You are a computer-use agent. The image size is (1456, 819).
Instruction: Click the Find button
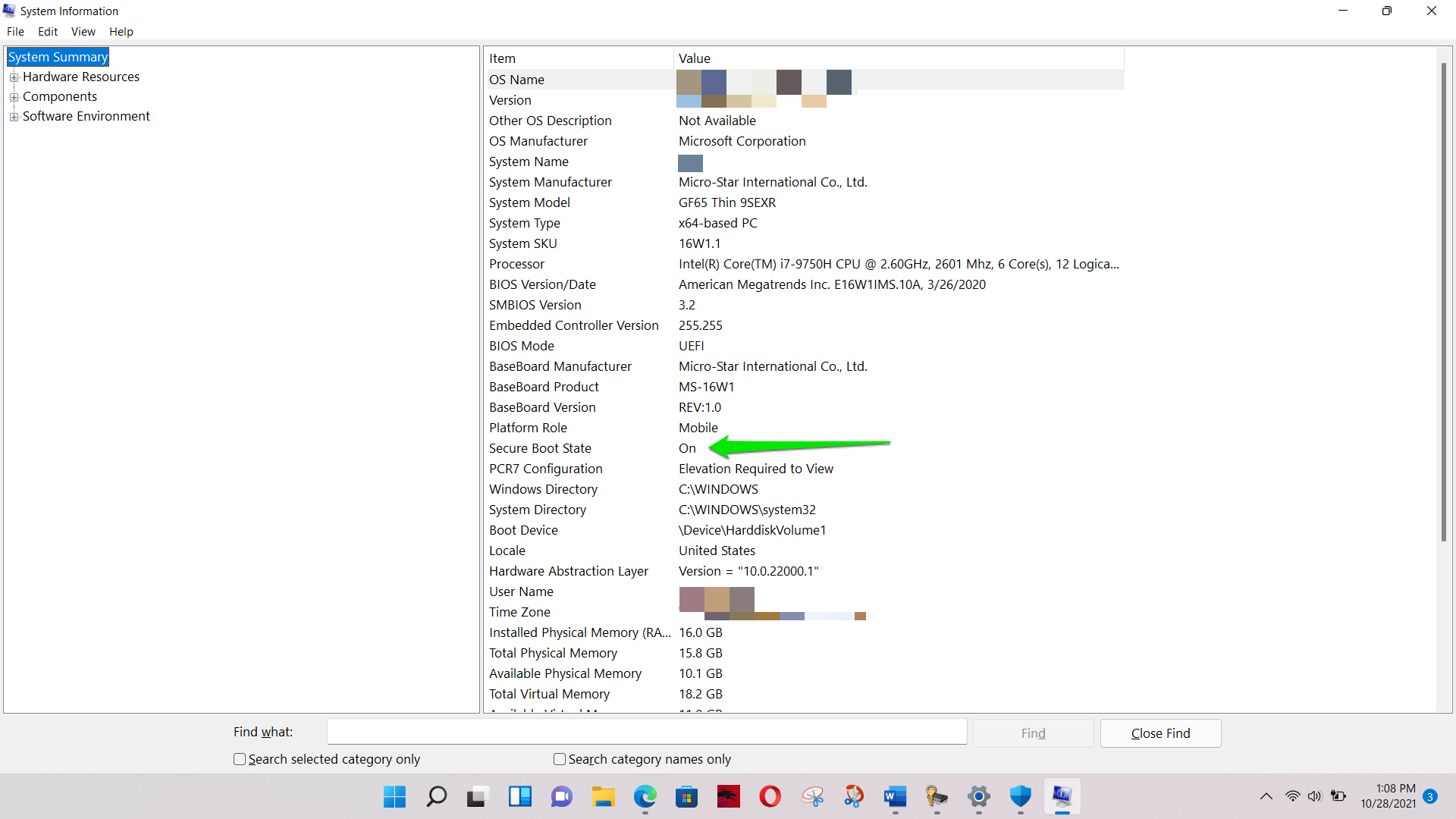tap(1033, 732)
